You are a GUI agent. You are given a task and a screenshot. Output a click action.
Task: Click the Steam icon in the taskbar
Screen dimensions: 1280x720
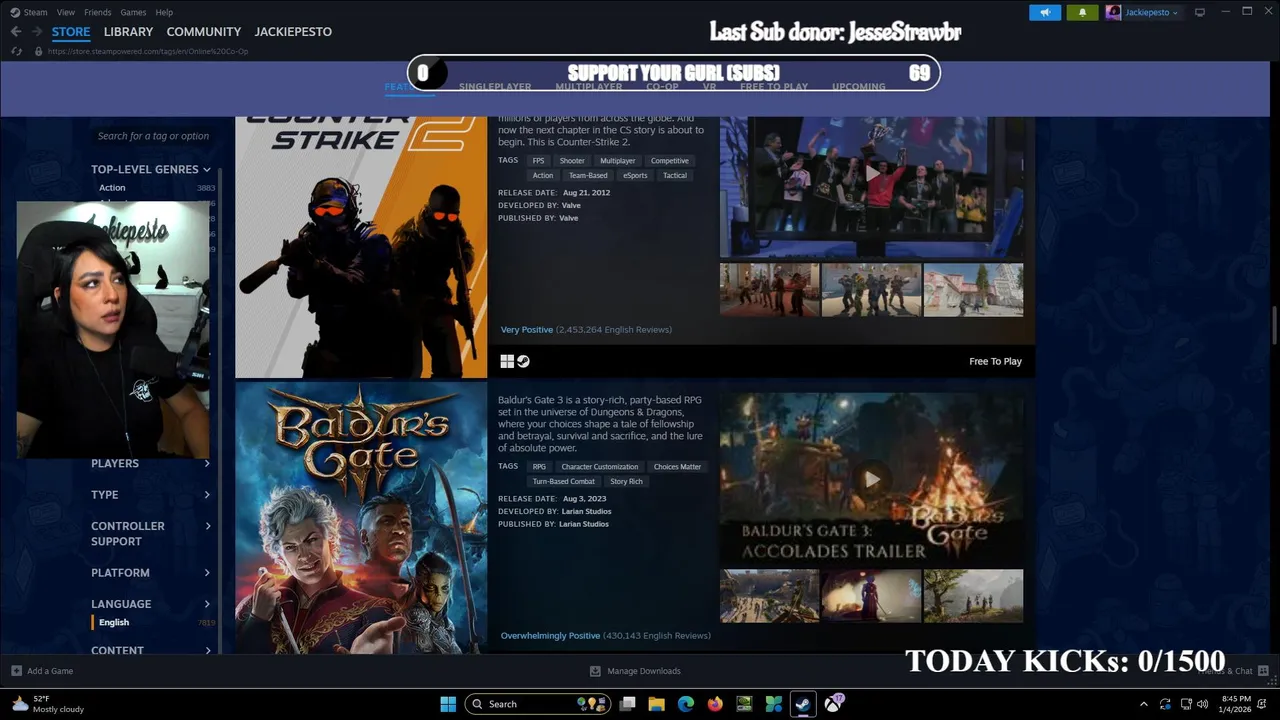pos(802,704)
